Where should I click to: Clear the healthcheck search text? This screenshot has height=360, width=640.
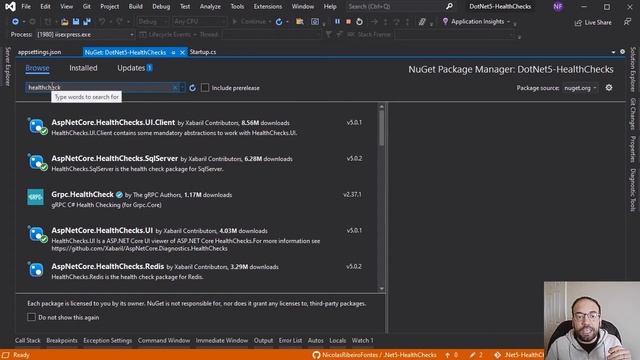(x=175, y=87)
